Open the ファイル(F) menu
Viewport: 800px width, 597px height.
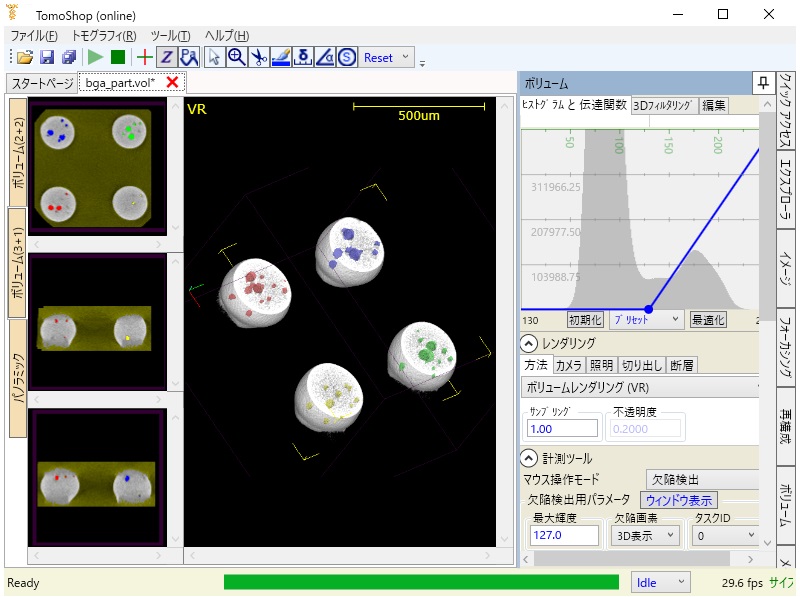(x=34, y=36)
